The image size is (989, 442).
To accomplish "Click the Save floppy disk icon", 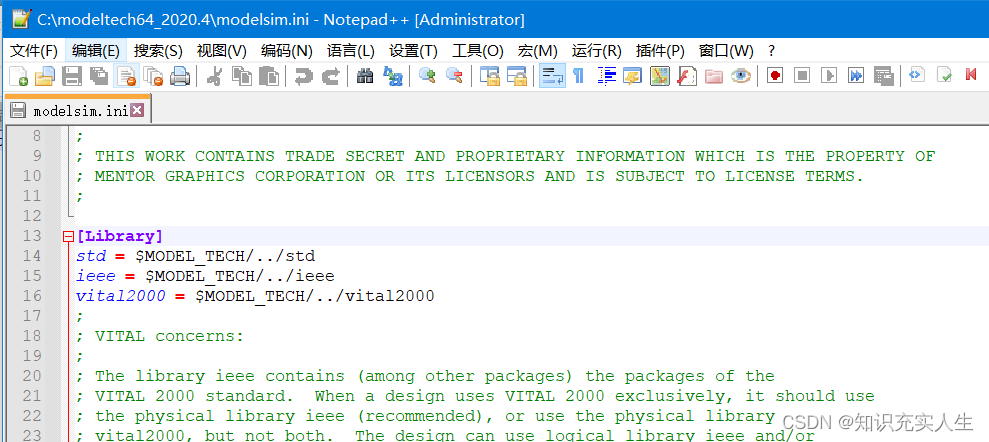I will click(72, 76).
